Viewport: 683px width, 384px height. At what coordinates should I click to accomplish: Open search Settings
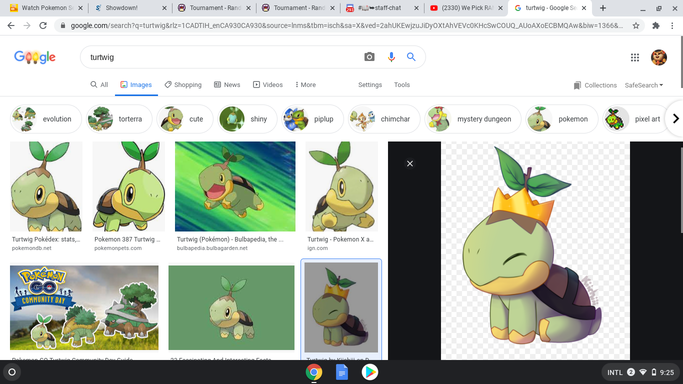(x=370, y=85)
